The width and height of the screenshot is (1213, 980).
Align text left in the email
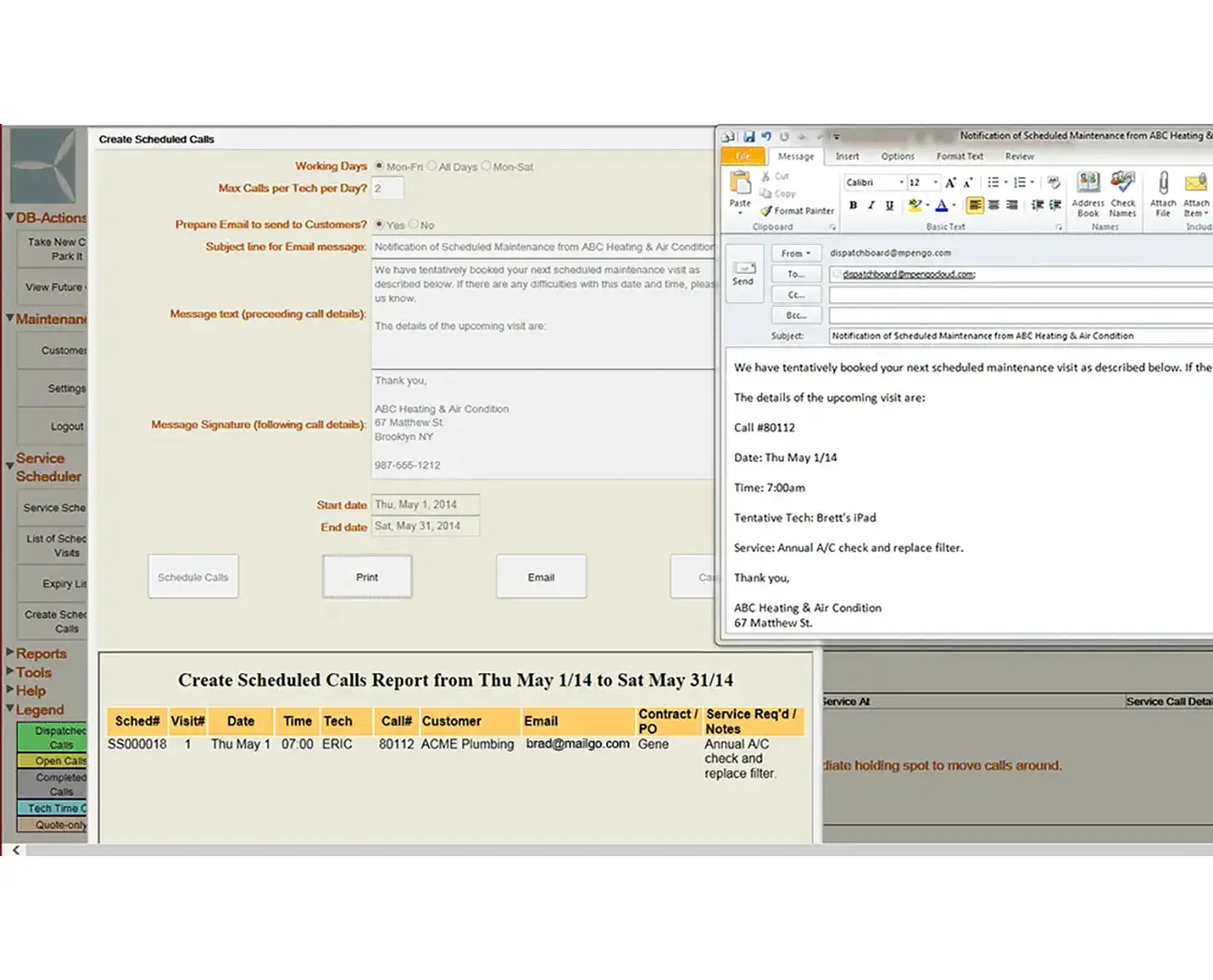click(x=974, y=205)
